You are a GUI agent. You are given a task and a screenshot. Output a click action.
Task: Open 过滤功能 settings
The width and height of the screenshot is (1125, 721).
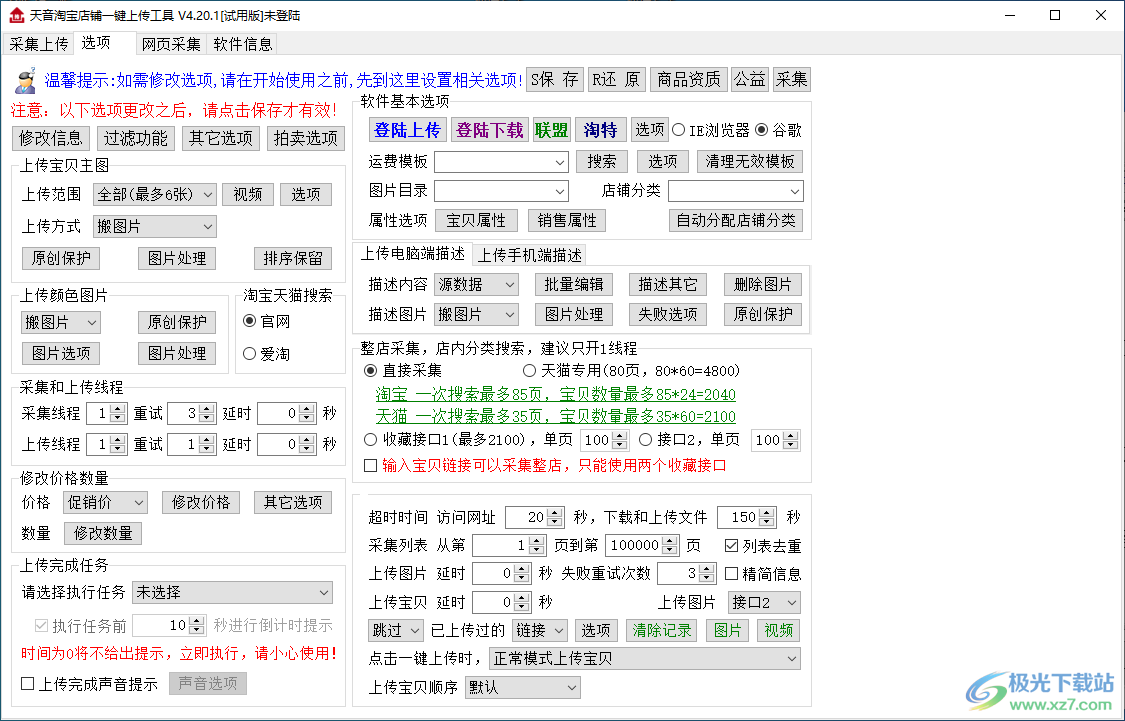[135, 138]
